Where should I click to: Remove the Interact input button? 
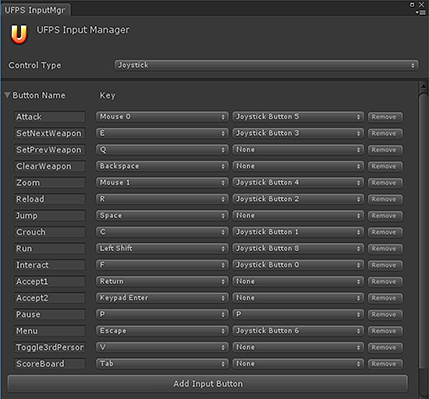[385, 265]
